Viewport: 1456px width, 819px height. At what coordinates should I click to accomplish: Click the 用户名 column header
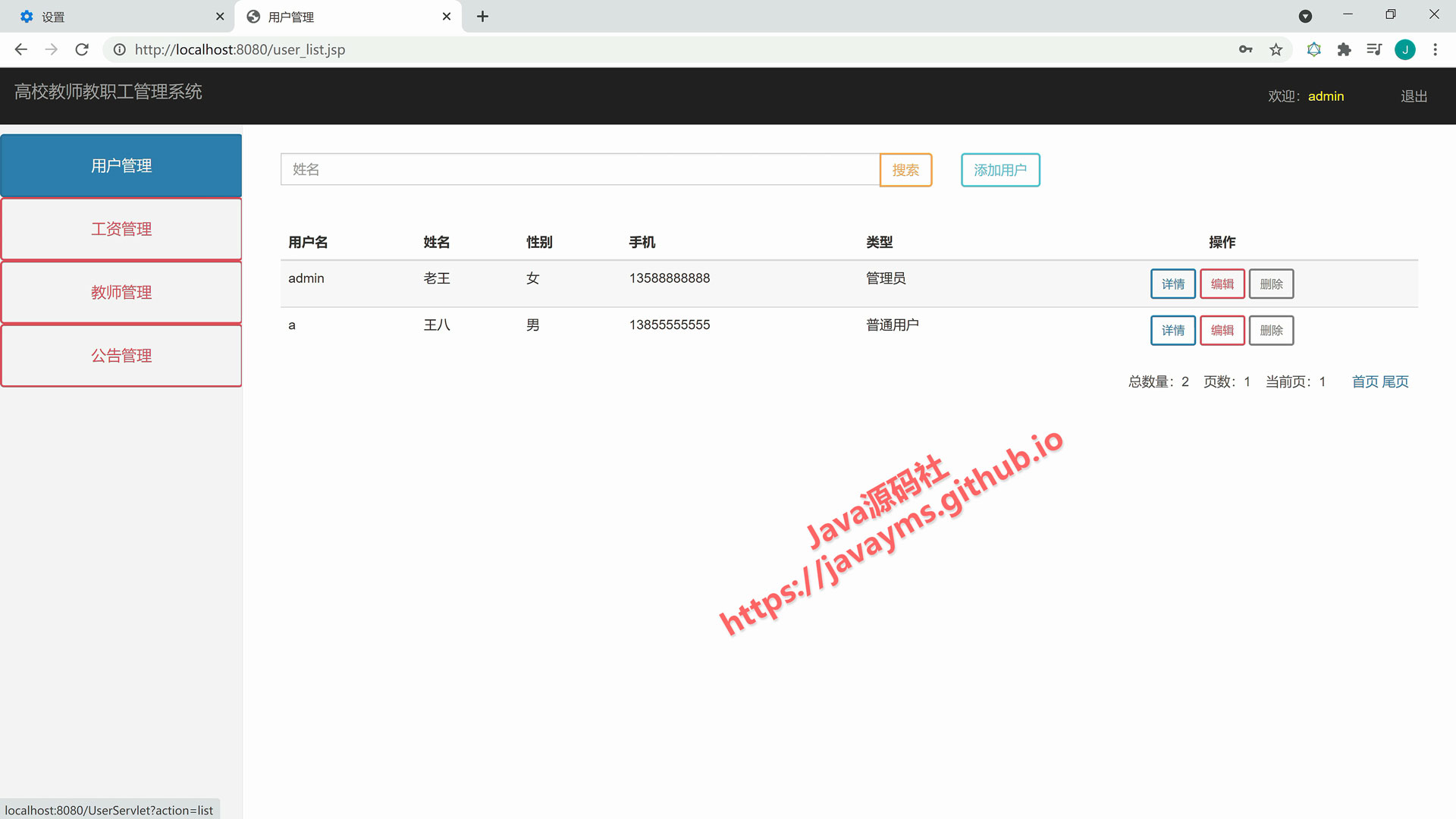tap(308, 242)
